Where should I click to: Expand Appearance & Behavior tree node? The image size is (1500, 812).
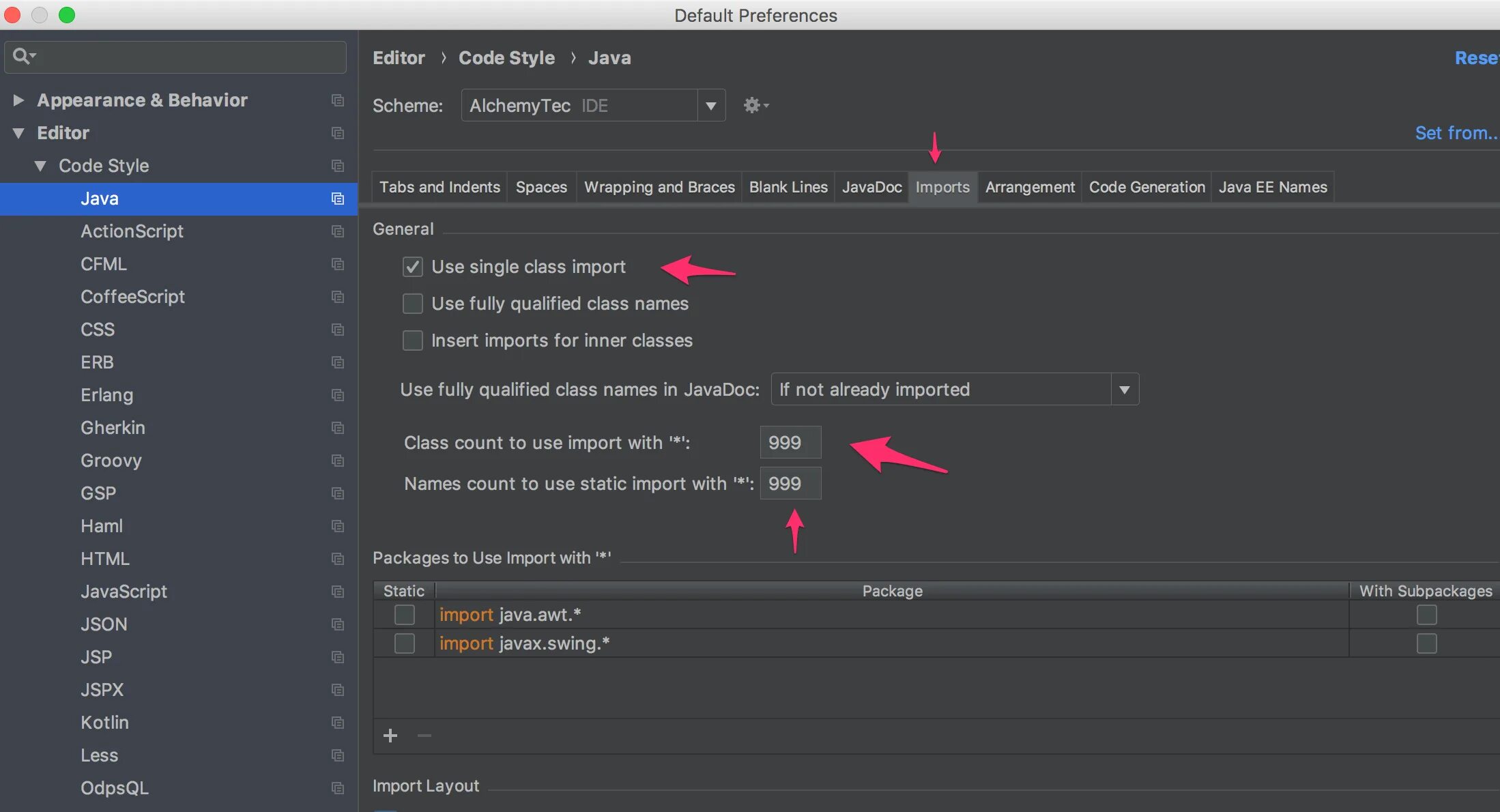[x=18, y=100]
